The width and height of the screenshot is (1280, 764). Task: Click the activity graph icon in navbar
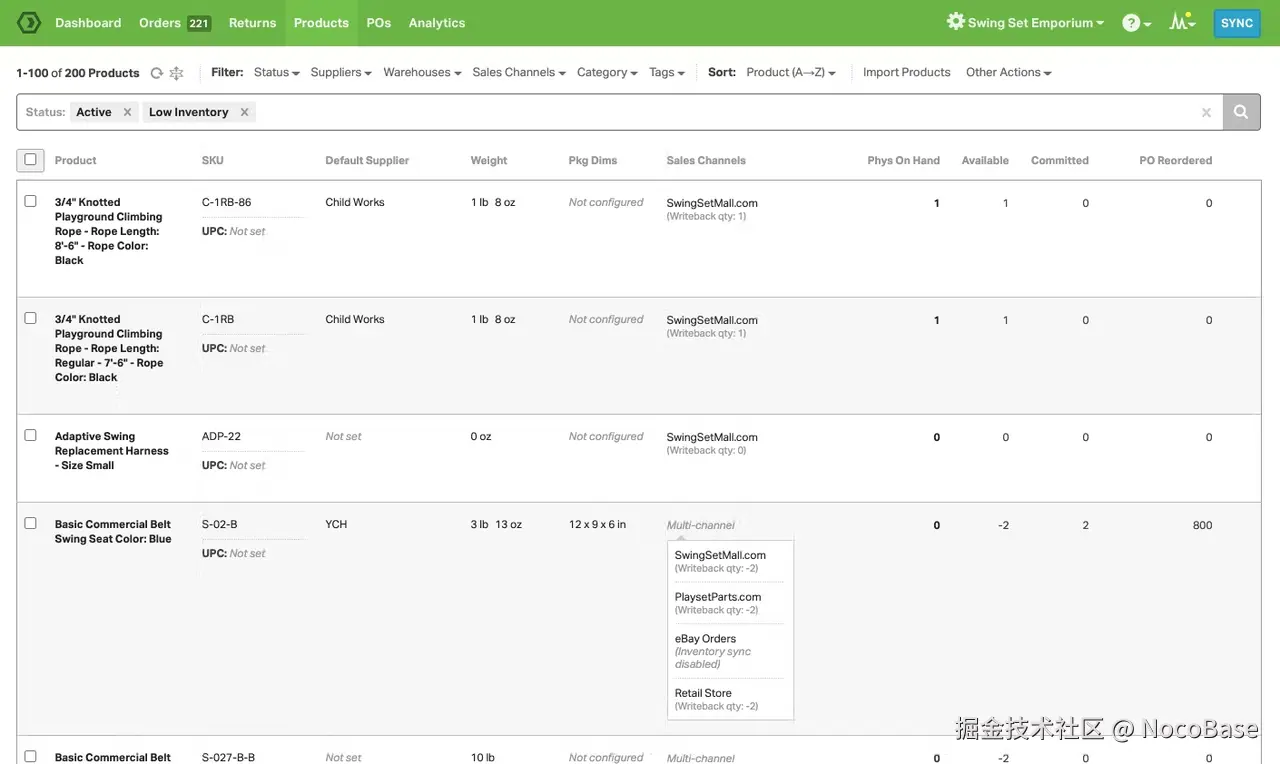click(1182, 22)
